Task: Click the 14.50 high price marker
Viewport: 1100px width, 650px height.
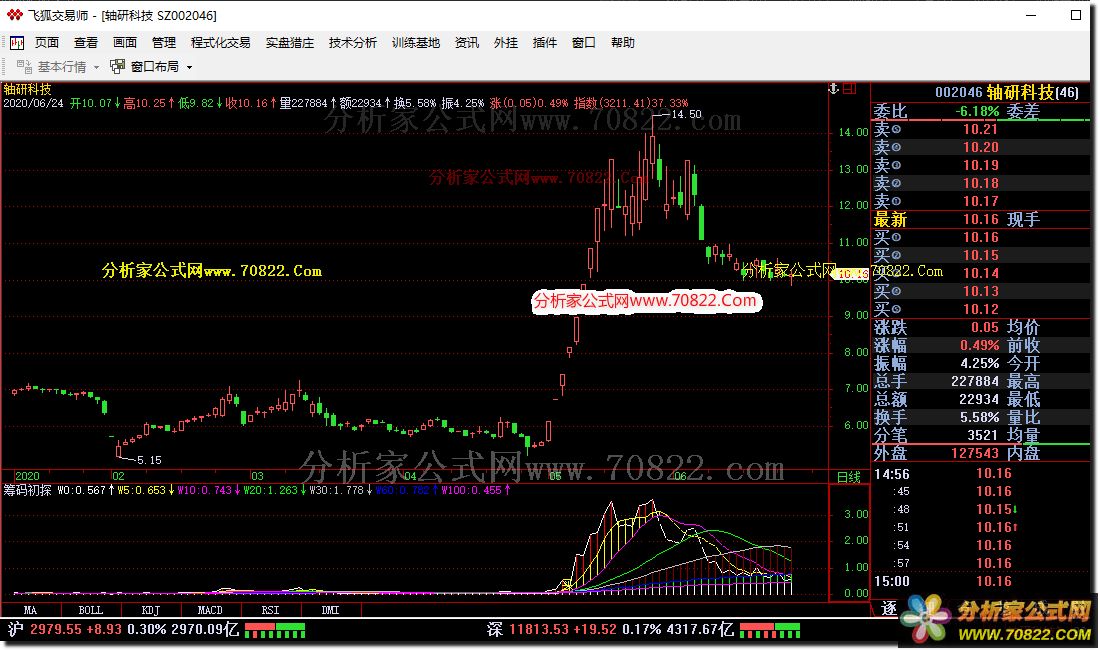Action: tap(685, 114)
